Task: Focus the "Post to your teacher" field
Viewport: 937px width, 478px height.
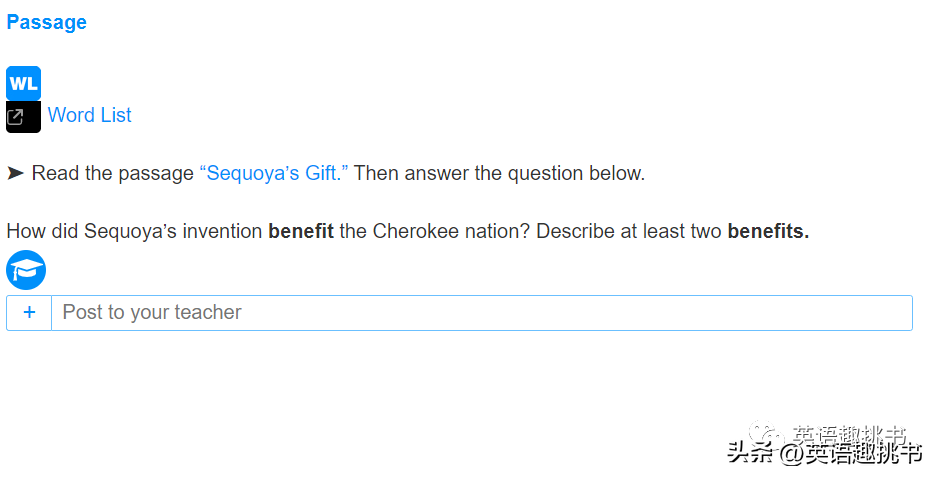Action: 482,312
